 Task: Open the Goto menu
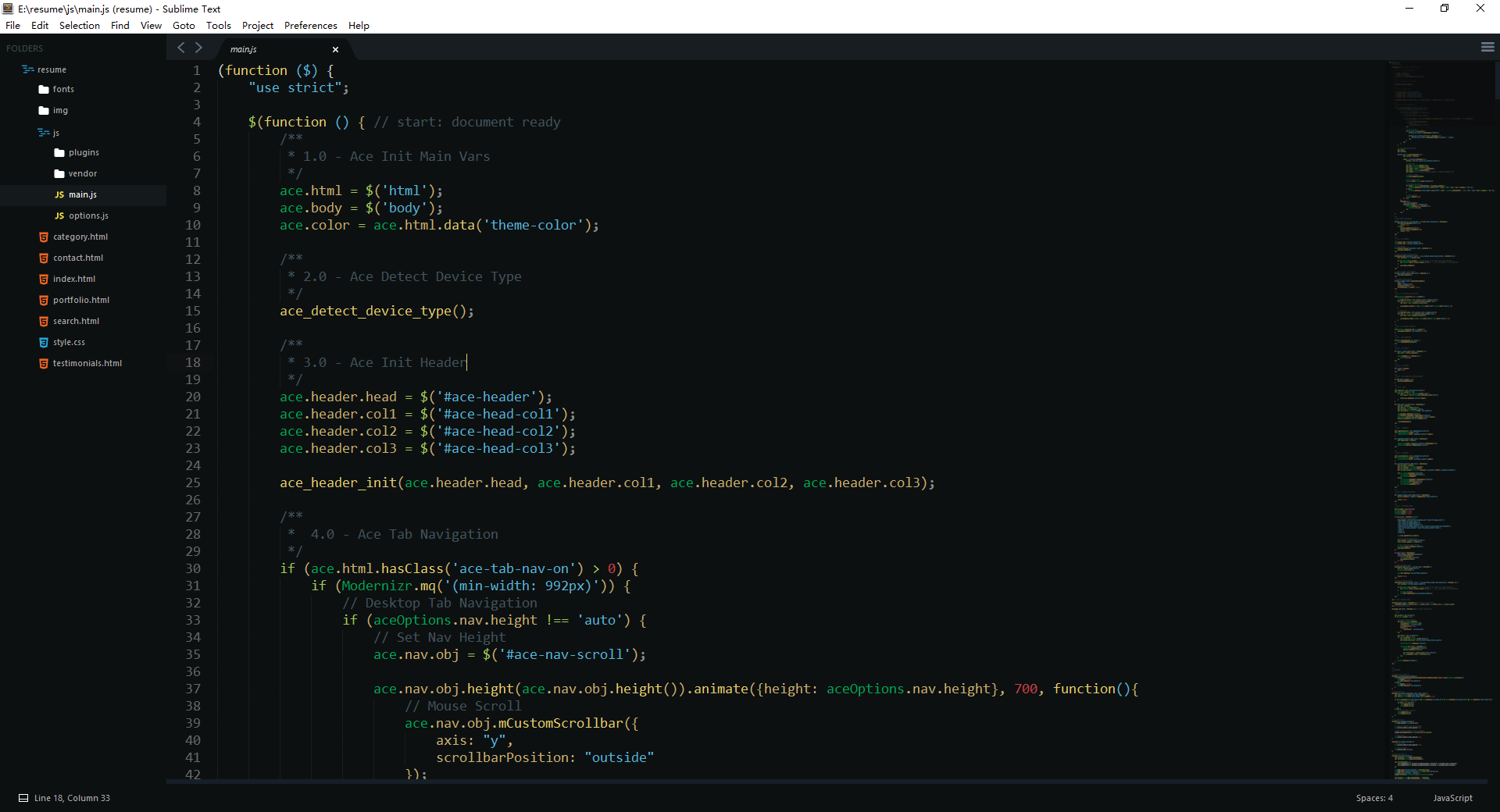coord(184,25)
